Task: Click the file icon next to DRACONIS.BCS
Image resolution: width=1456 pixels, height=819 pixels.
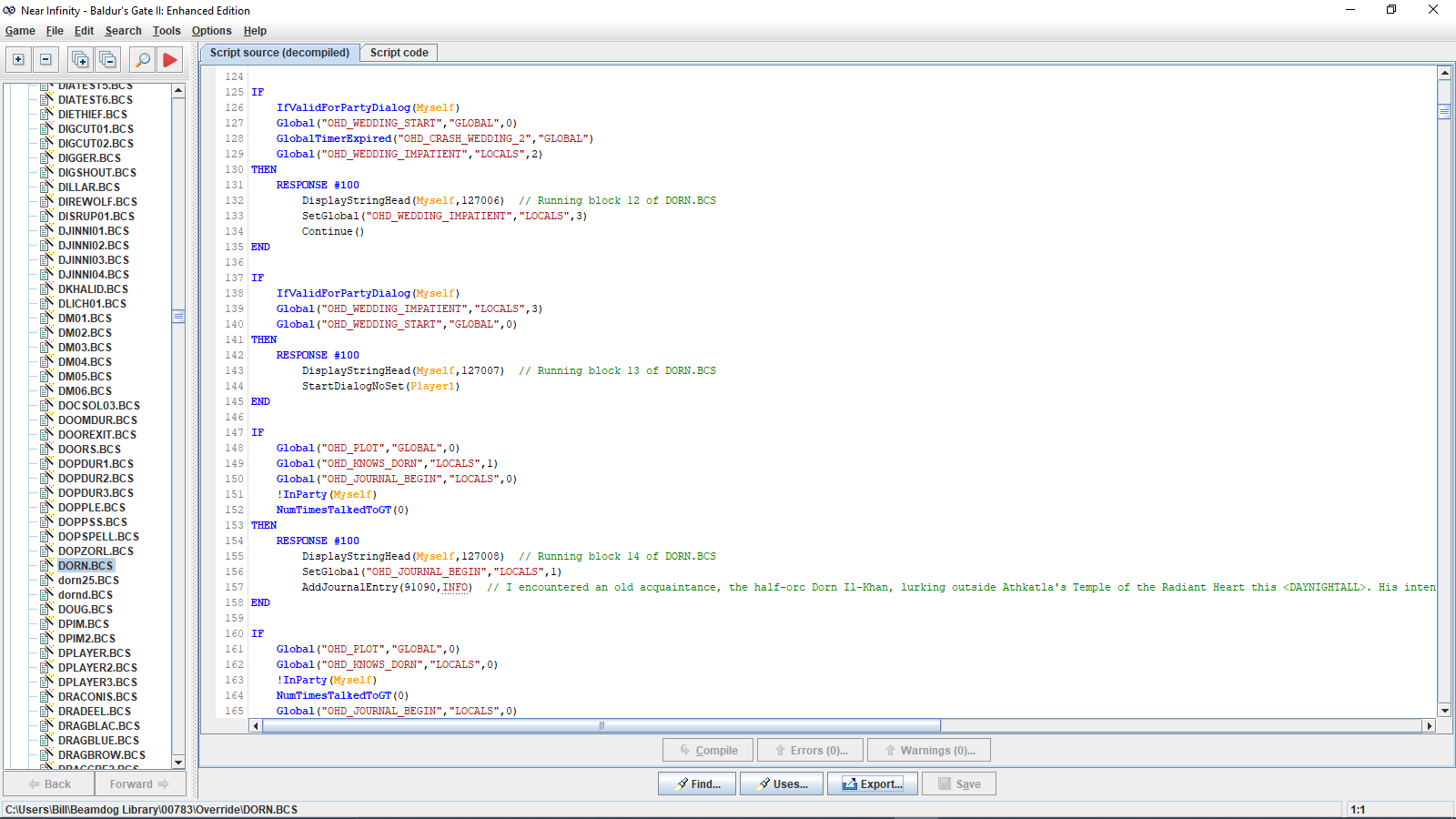Action: point(47,696)
